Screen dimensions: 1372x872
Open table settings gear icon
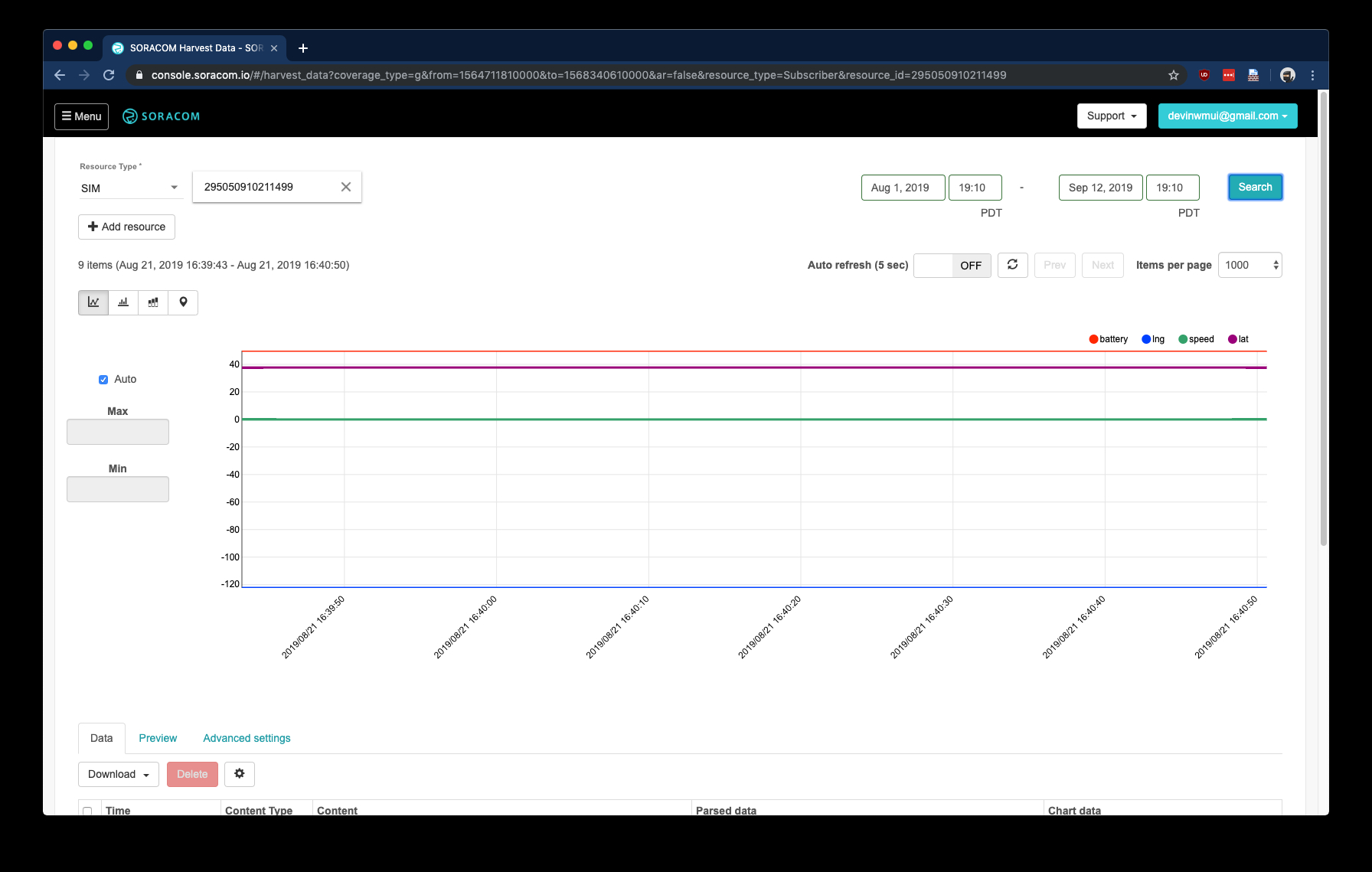[x=240, y=774]
